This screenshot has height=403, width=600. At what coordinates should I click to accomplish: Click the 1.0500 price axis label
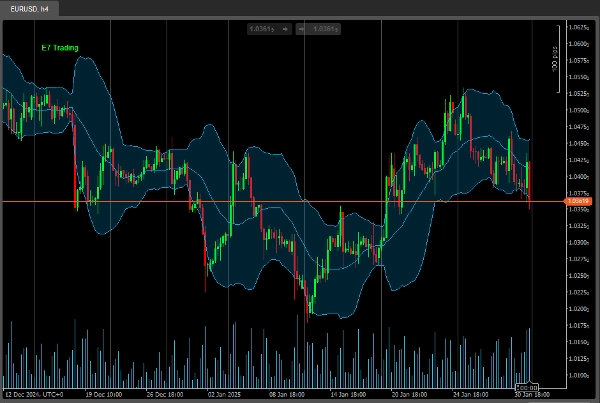coord(578,110)
